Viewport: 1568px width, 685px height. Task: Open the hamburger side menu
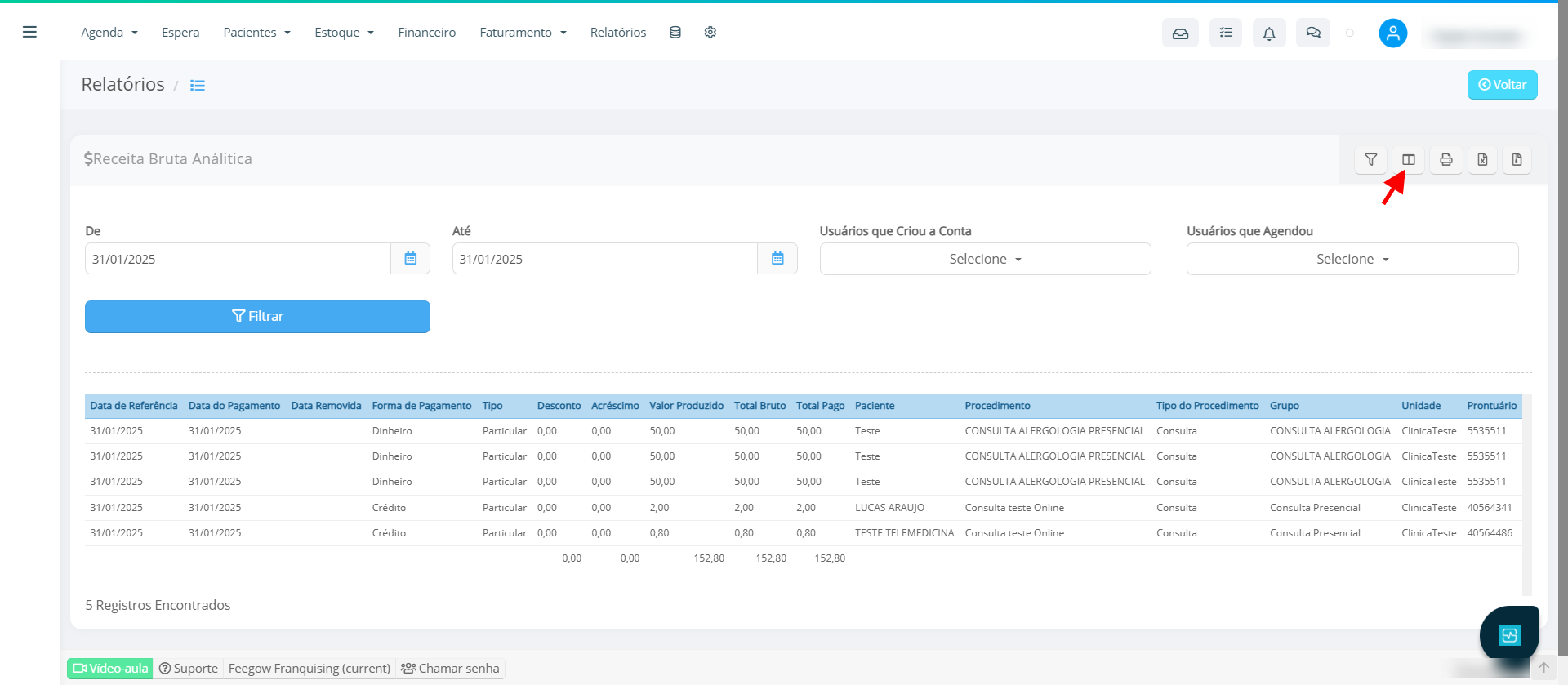click(29, 32)
